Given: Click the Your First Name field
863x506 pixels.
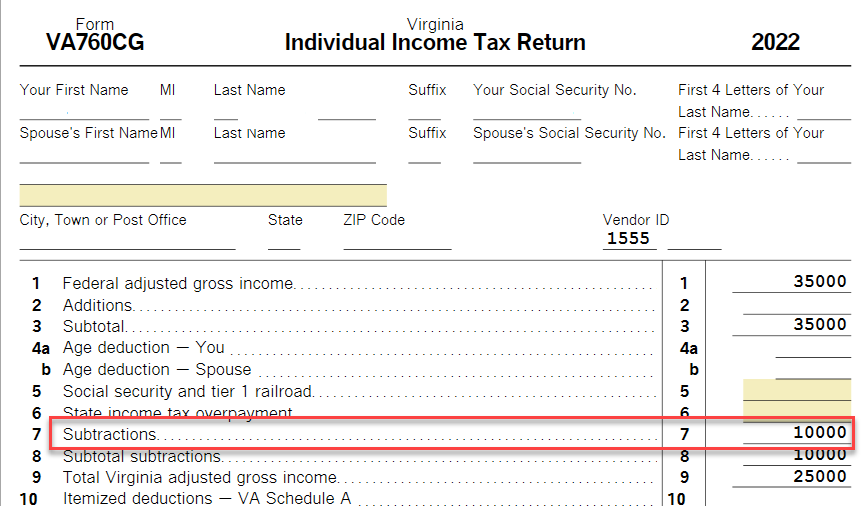Looking at the screenshot, I should click(84, 111).
